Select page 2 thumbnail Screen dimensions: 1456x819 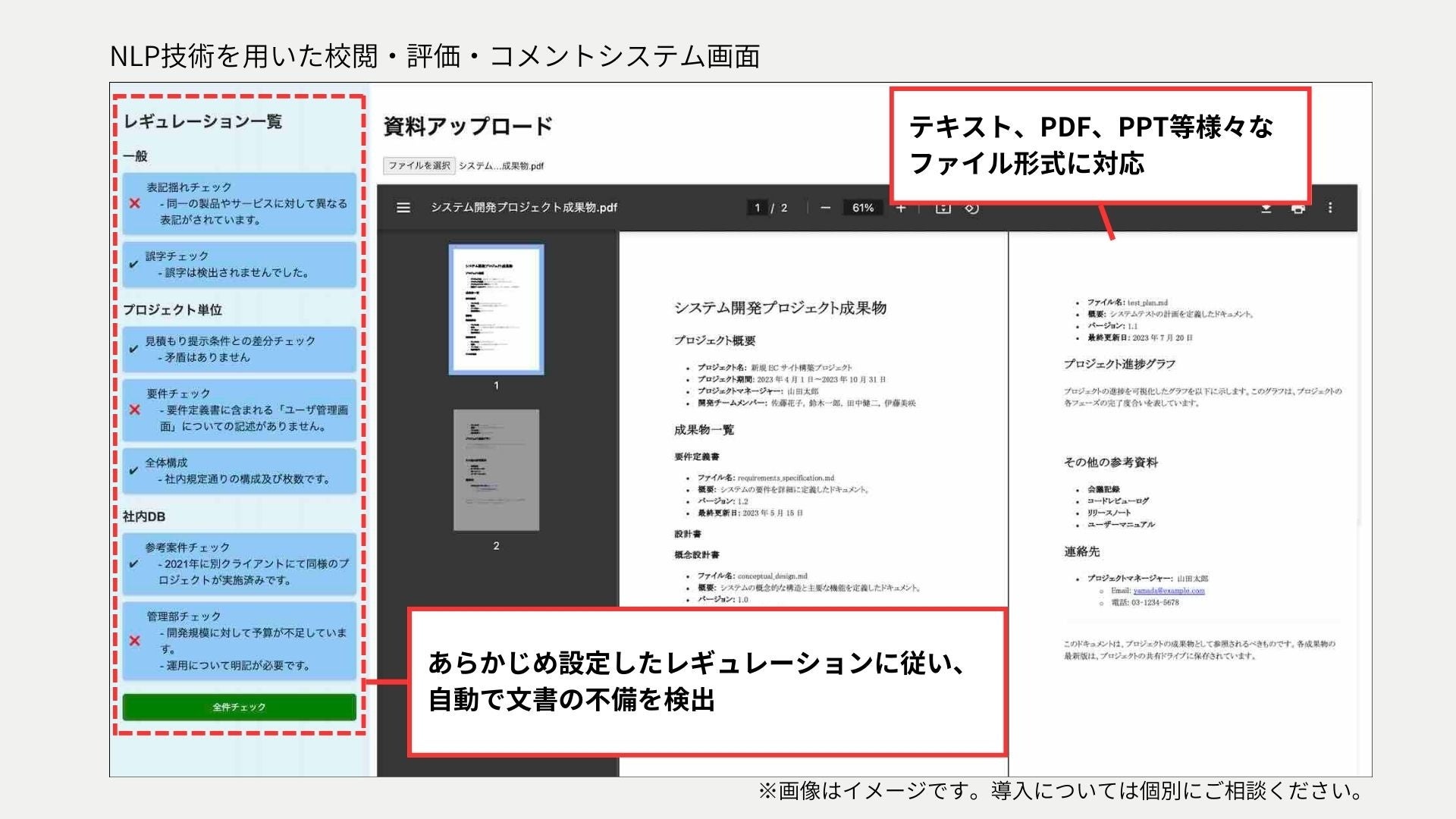pos(496,469)
